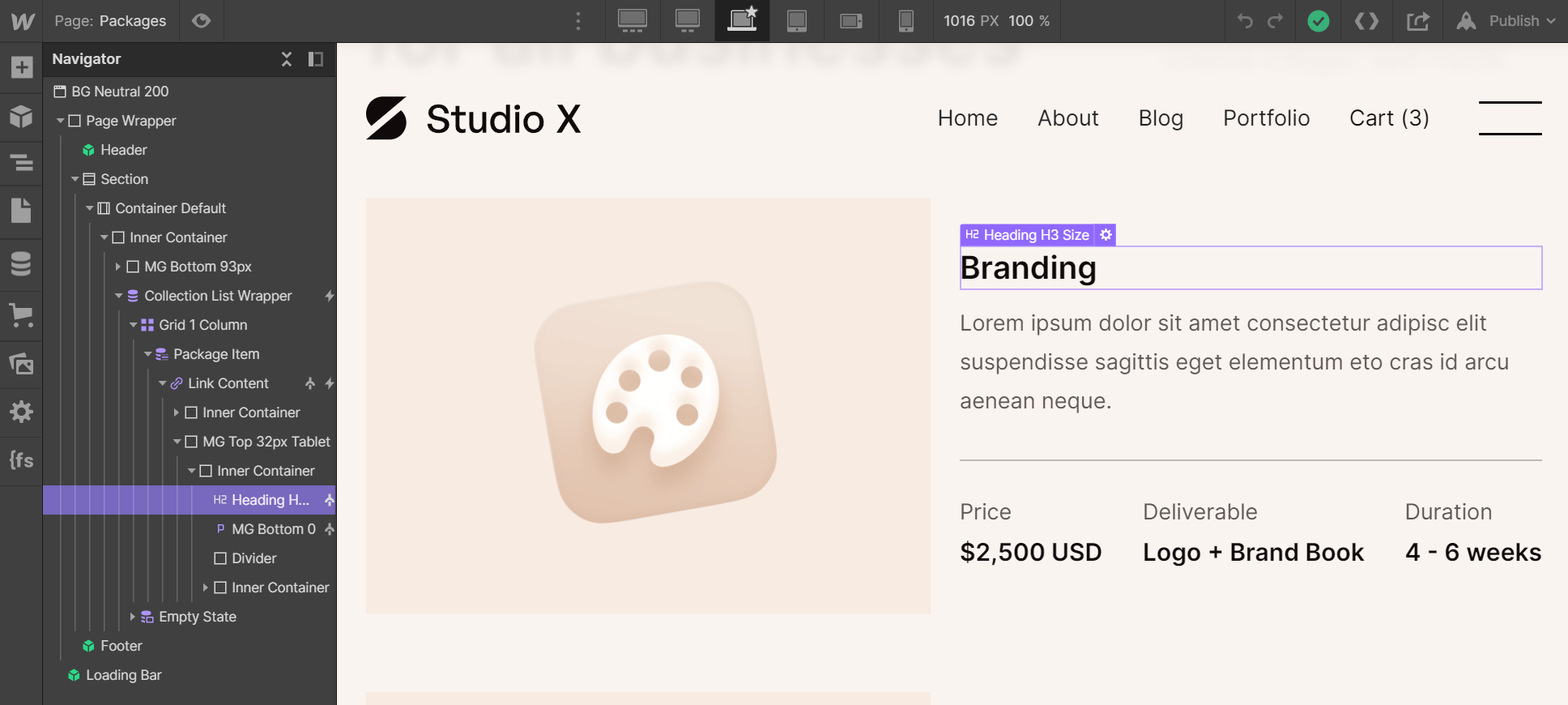This screenshot has width=1568, height=705.
Task: Click the About nav menu link
Action: click(x=1067, y=118)
